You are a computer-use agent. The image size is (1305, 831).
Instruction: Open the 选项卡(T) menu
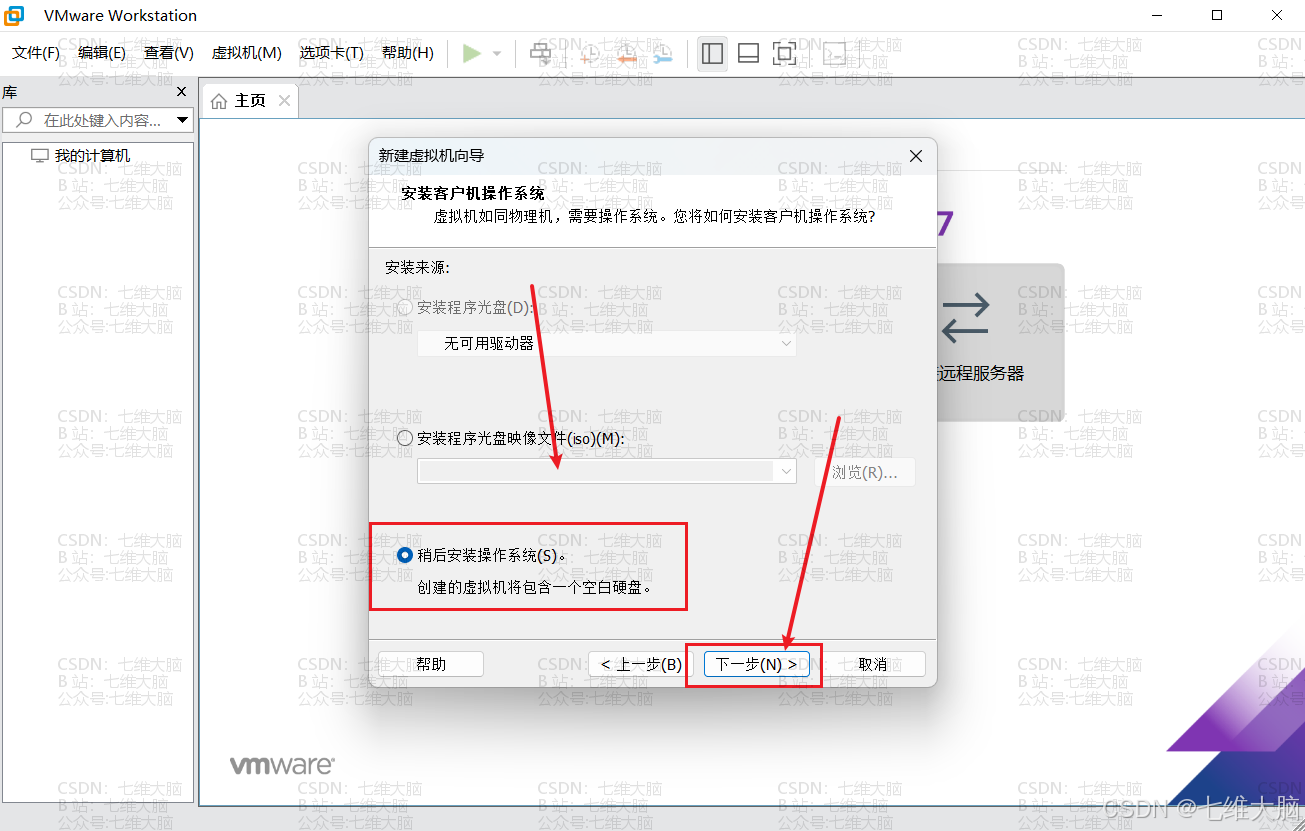click(x=332, y=53)
